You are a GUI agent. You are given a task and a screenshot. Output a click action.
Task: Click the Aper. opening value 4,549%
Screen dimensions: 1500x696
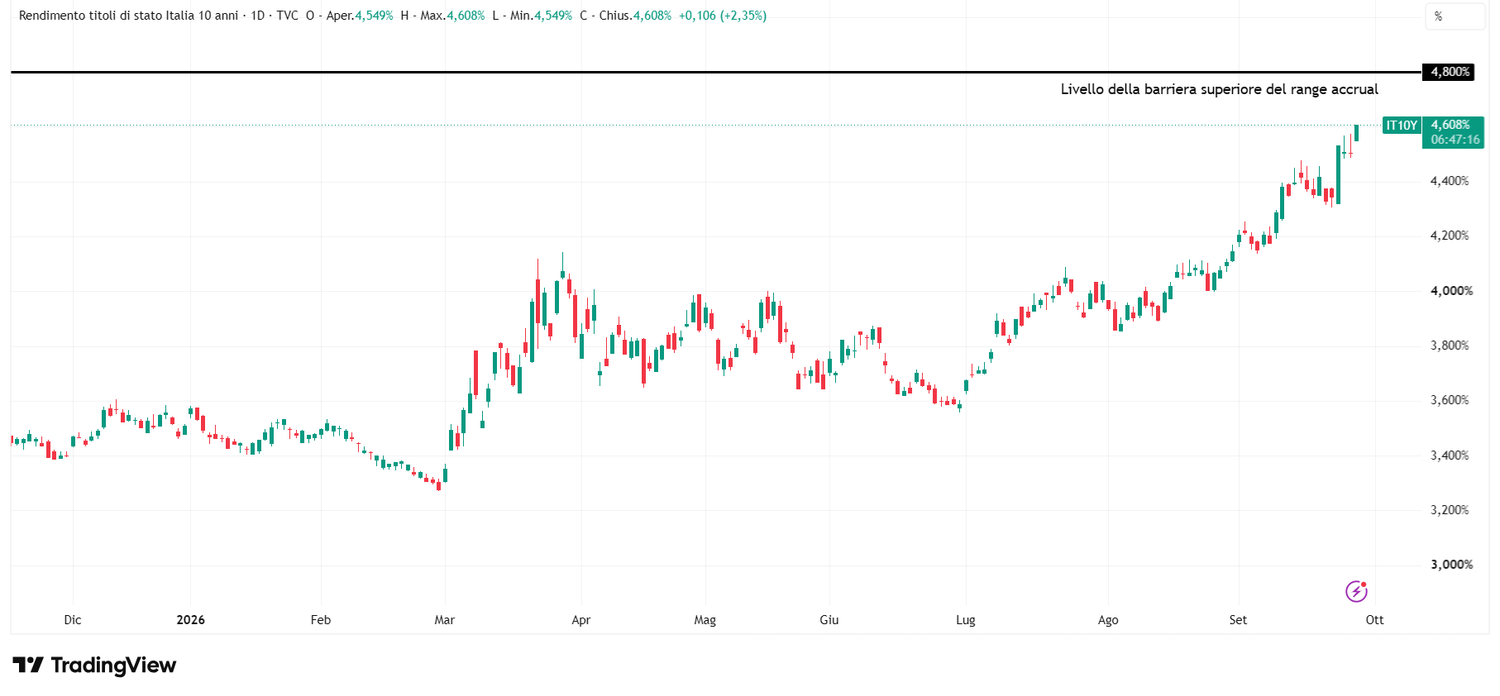click(x=374, y=16)
